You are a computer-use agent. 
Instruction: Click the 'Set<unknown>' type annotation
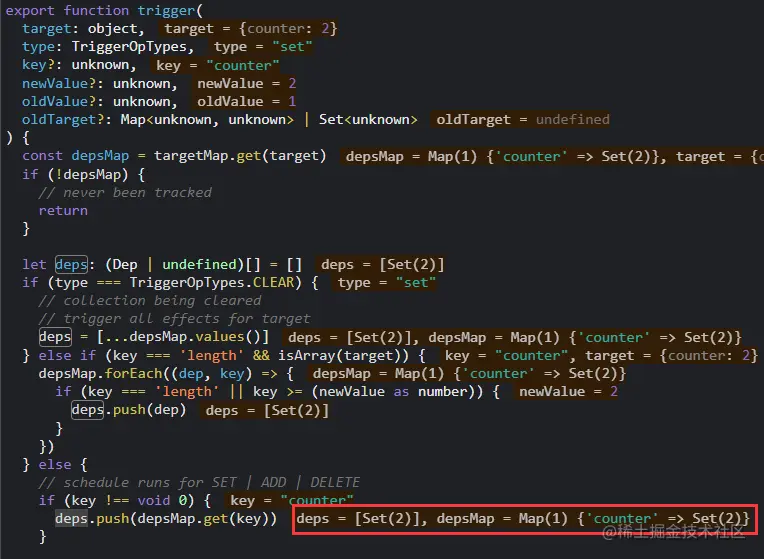coord(368,119)
